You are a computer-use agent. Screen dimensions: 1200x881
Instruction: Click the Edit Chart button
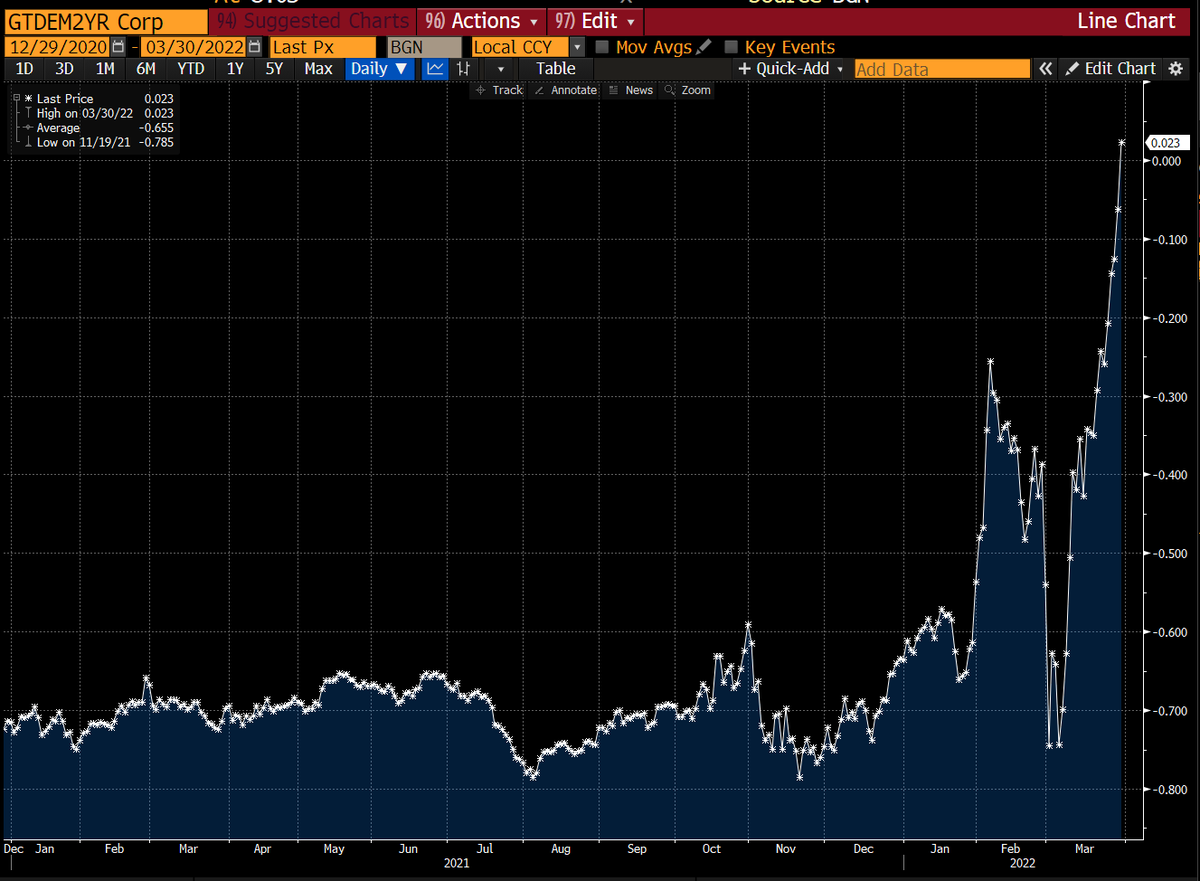click(1111, 69)
